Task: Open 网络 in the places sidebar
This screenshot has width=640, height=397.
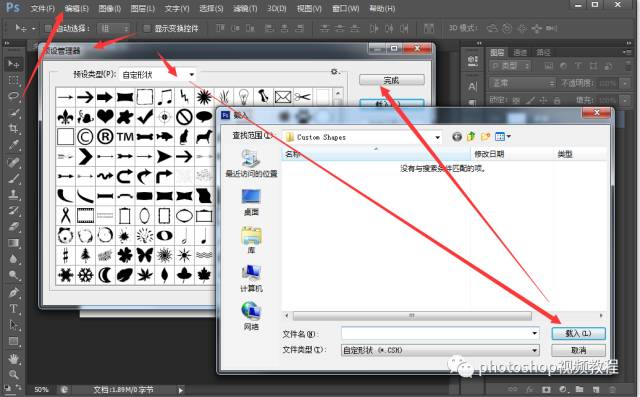Action: point(251,316)
